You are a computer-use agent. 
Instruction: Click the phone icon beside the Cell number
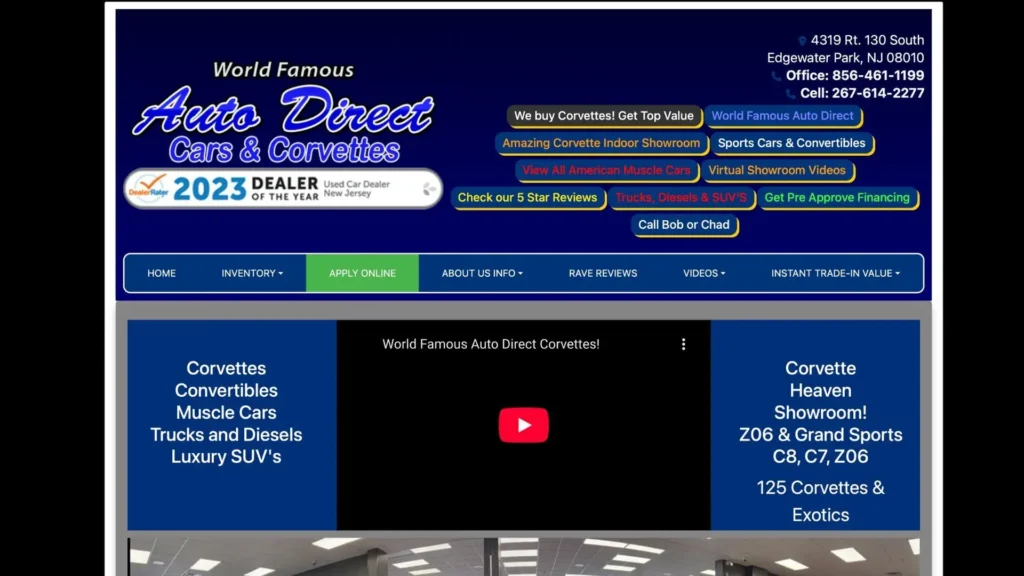790,94
